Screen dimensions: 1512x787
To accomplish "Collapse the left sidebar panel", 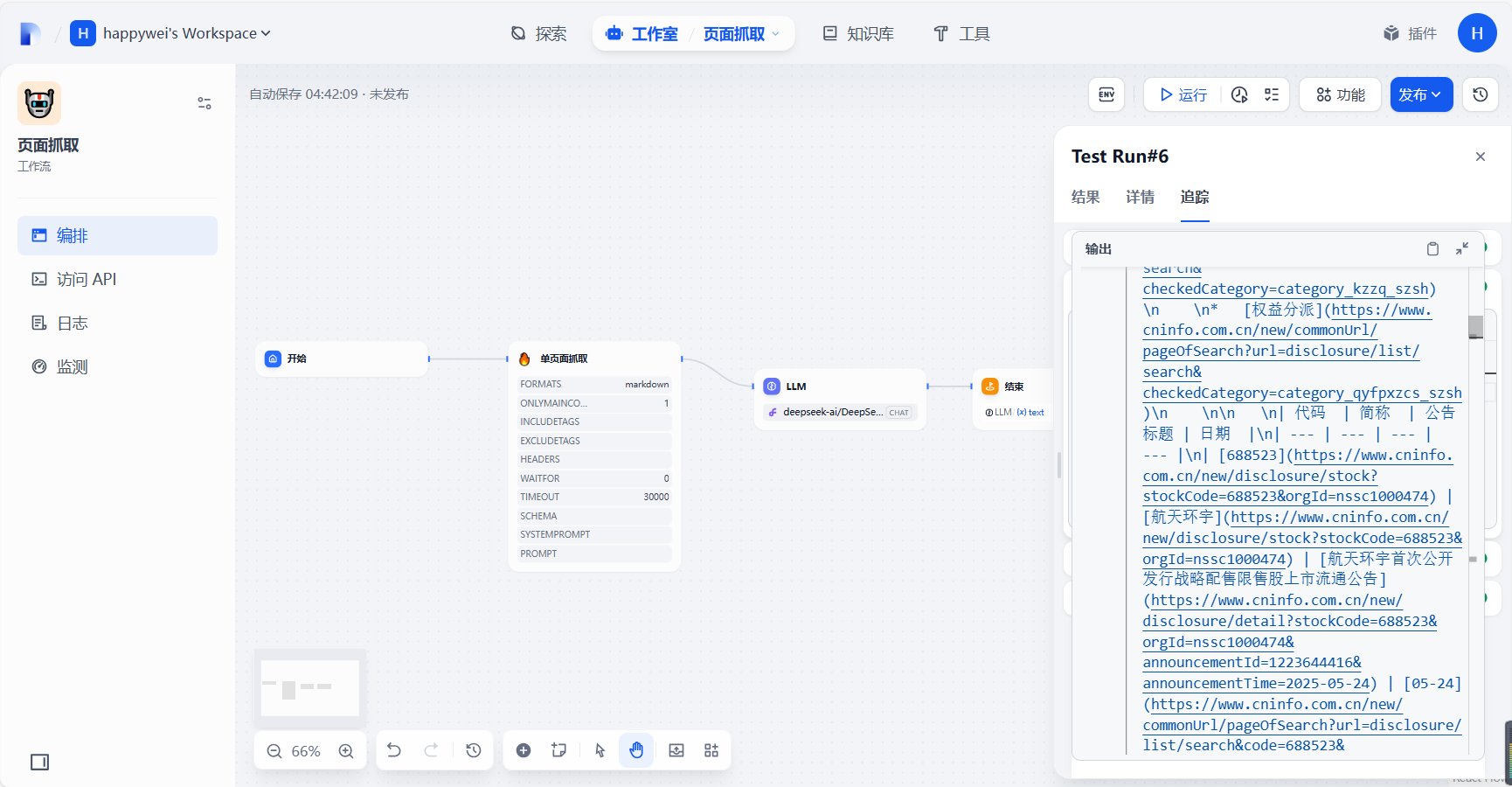I will click(39, 762).
